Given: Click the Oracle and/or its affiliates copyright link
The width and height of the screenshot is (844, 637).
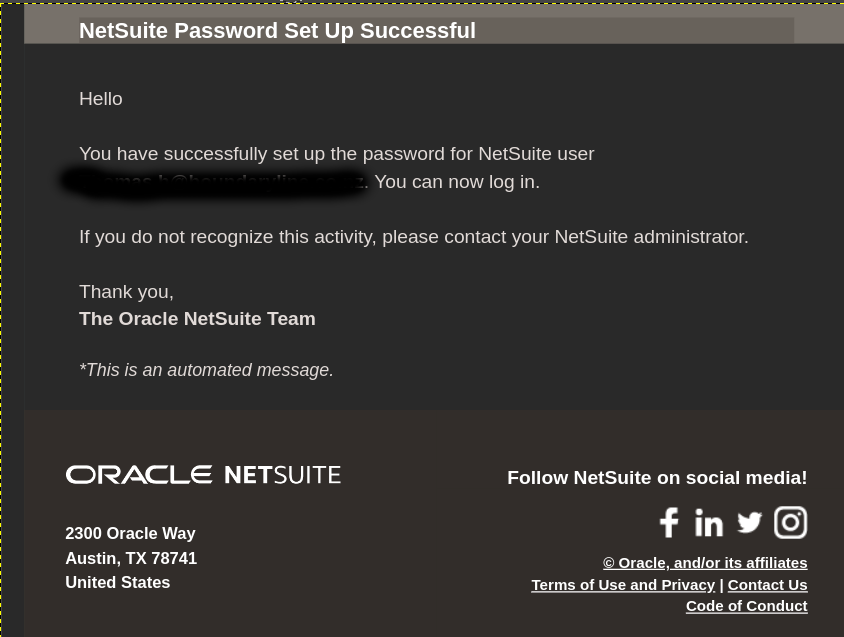Looking at the screenshot, I should tap(704, 562).
